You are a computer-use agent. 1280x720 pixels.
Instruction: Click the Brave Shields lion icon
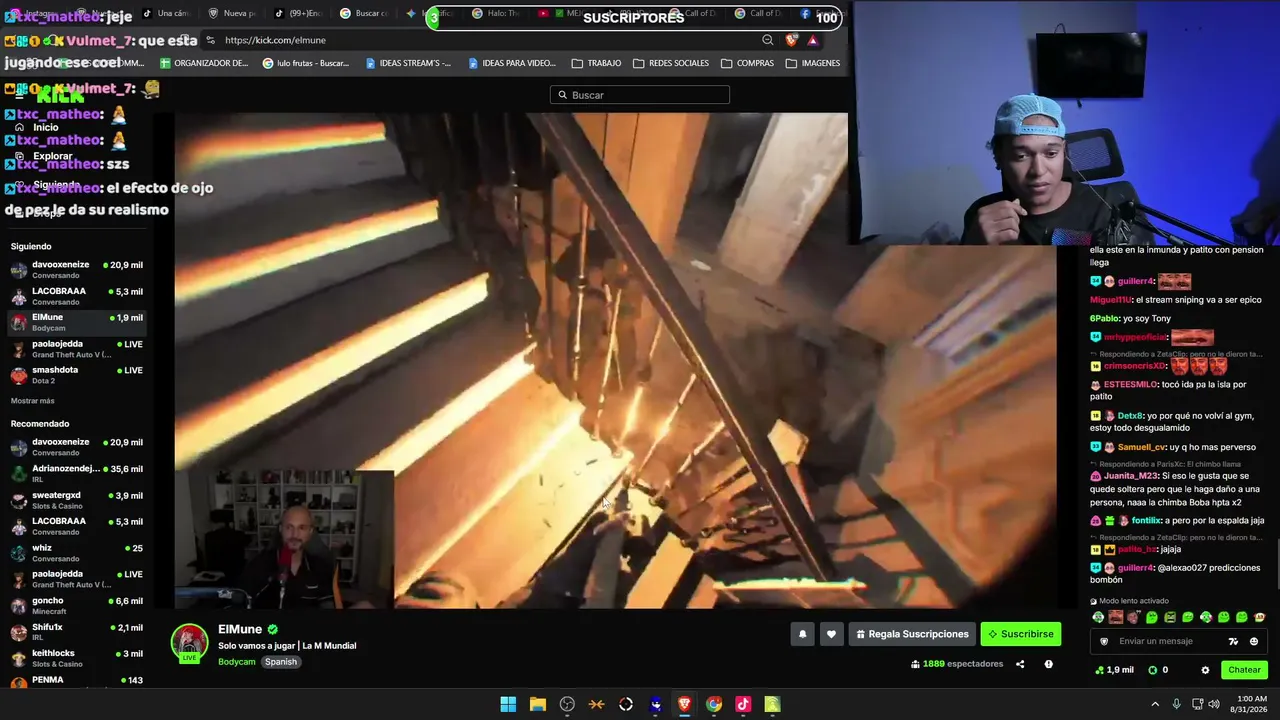click(792, 40)
